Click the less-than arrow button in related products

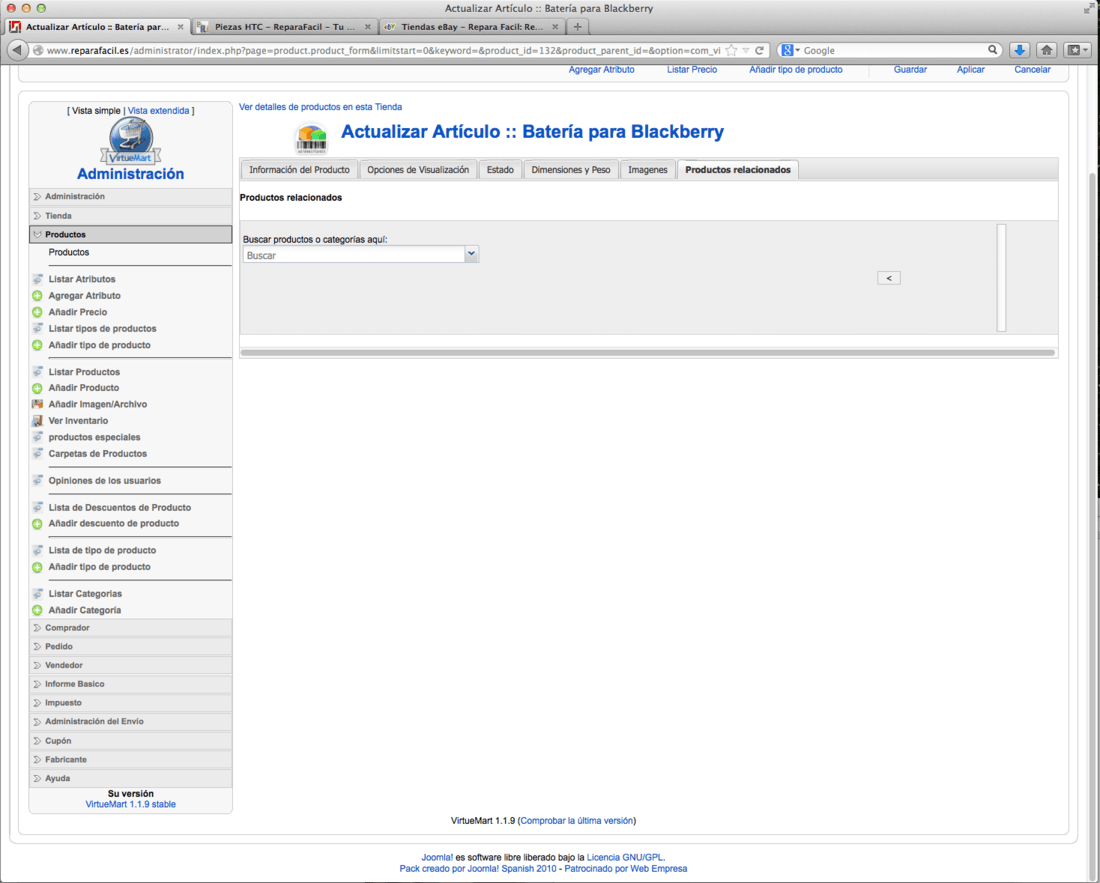click(x=889, y=278)
